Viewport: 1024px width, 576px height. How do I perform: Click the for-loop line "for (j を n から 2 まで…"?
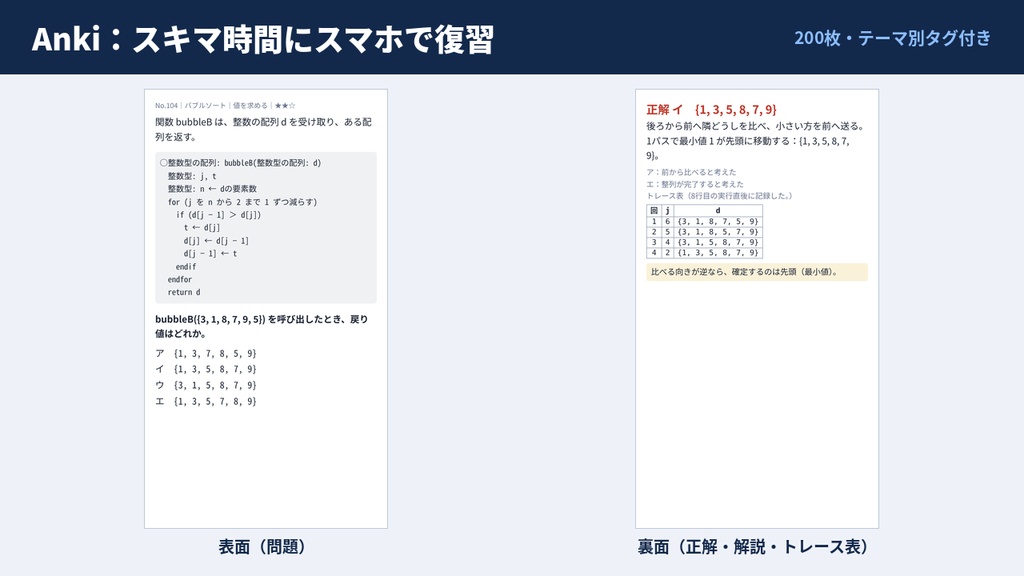pos(242,202)
